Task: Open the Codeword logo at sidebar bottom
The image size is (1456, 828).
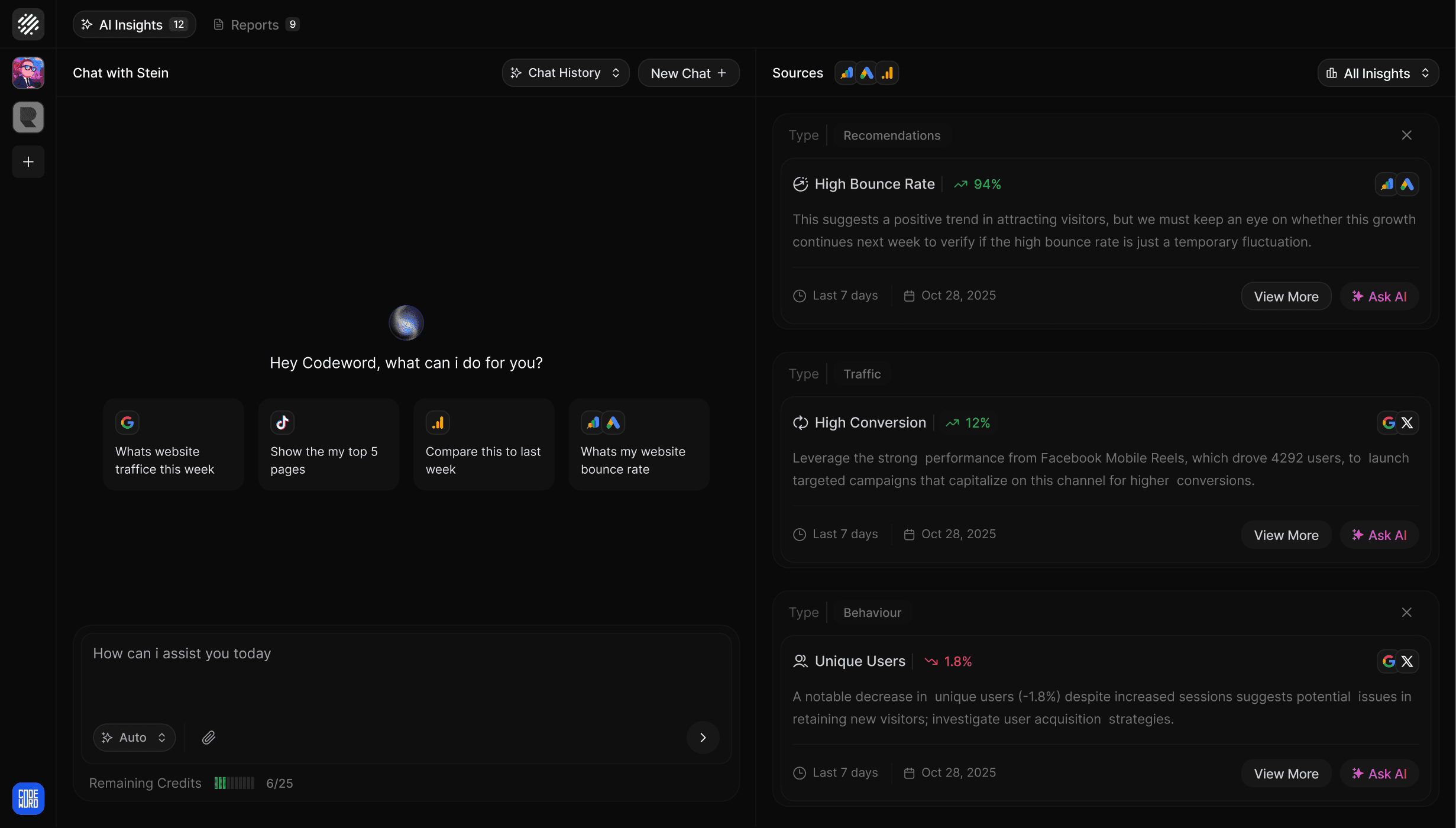Action: point(28,798)
